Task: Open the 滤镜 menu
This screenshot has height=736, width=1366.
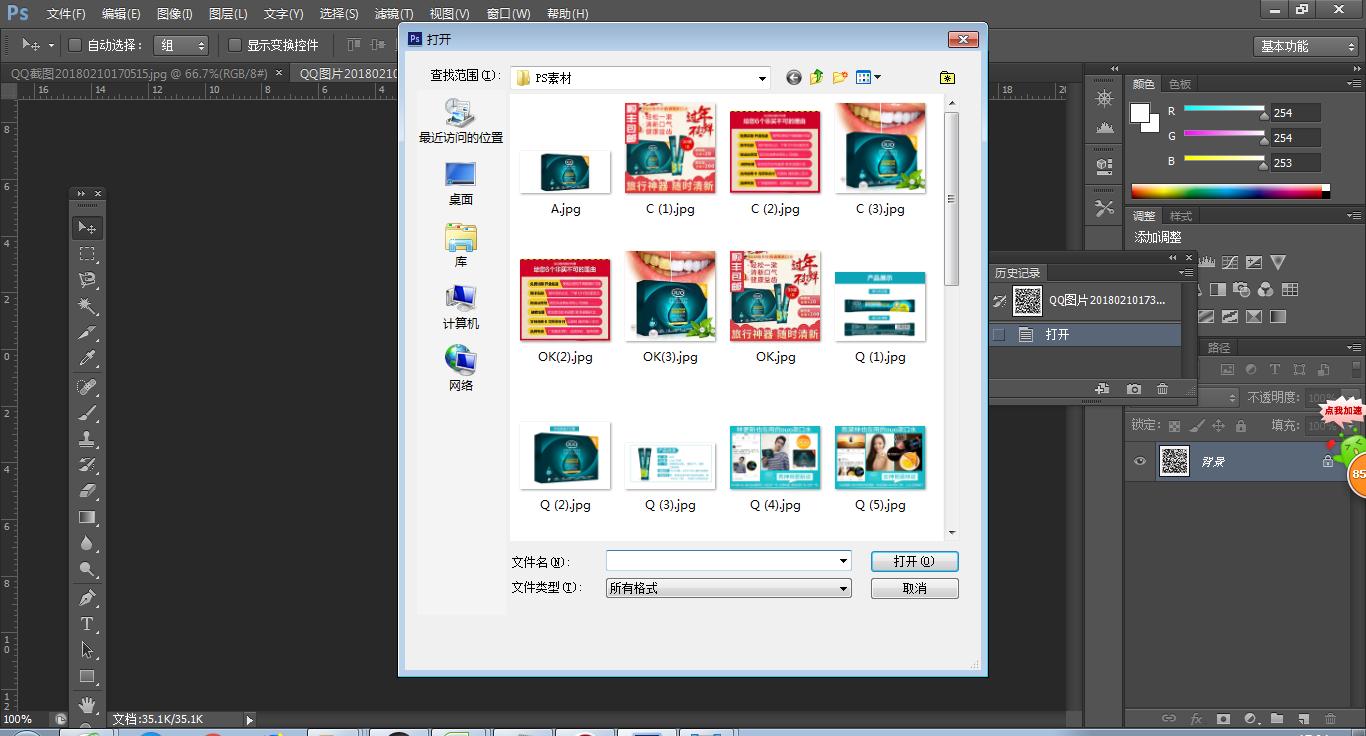Action: point(392,13)
